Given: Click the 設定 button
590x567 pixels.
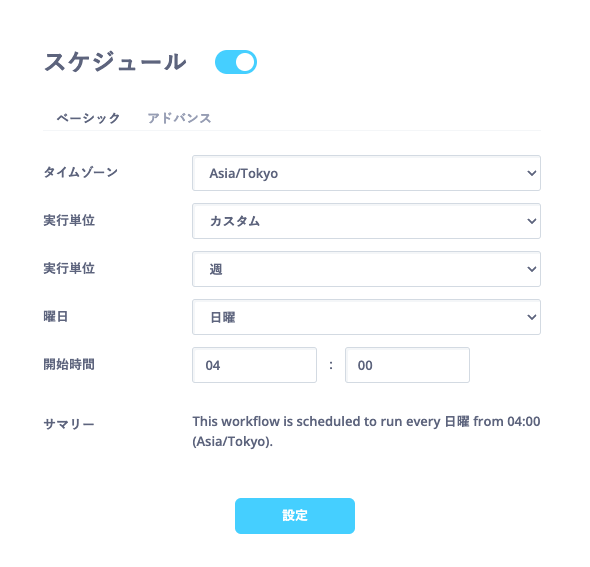Looking at the screenshot, I should (x=295, y=516).
